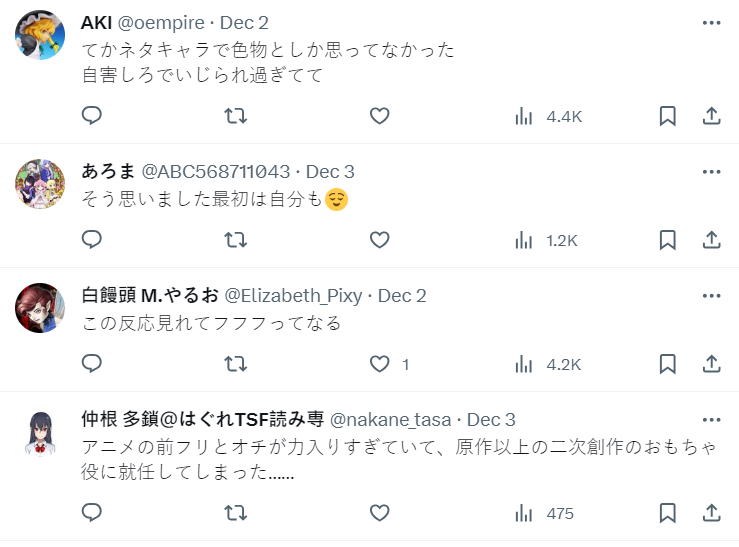Viewport: 739px width, 547px height.
Task: Toggle like on Elizabeth_Pixy's tweet with 1 like
Action: click(x=379, y=364)
